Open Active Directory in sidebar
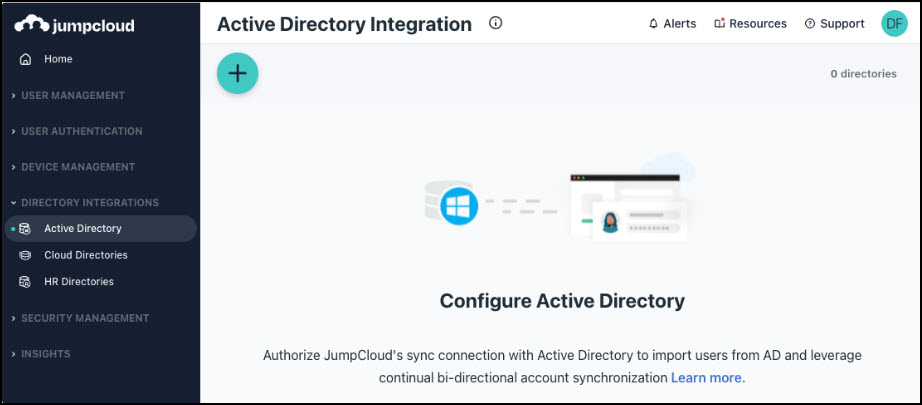 82,229
